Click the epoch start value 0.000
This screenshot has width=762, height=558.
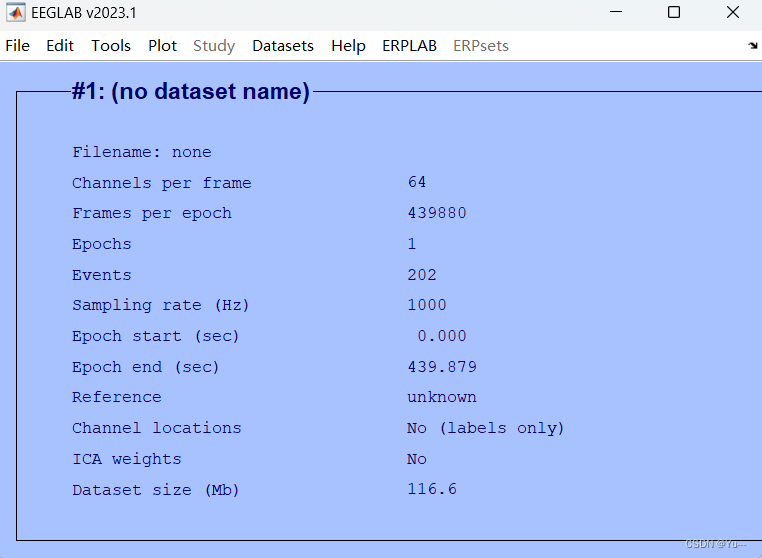[x=442, y=335]
